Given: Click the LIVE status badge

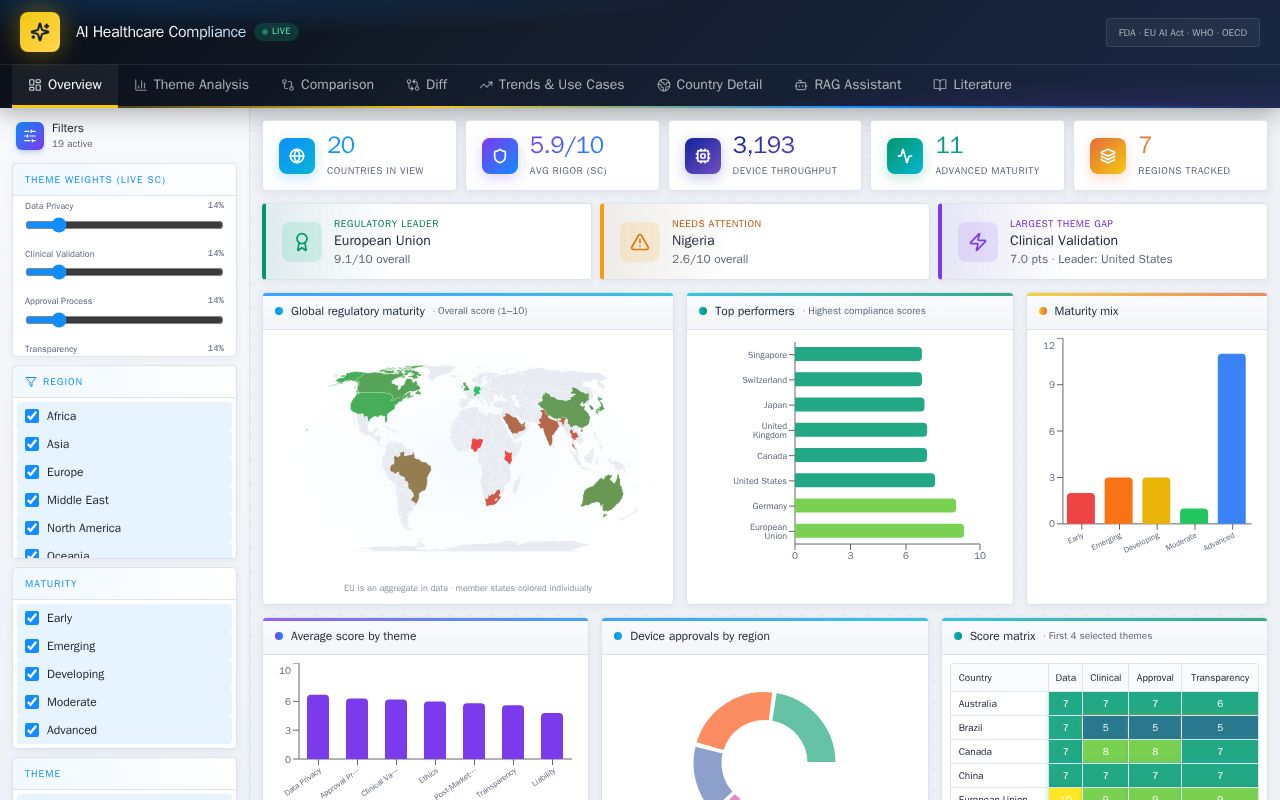Looking at the screenshot, I should pyautogui.click(x=276, y=31).
